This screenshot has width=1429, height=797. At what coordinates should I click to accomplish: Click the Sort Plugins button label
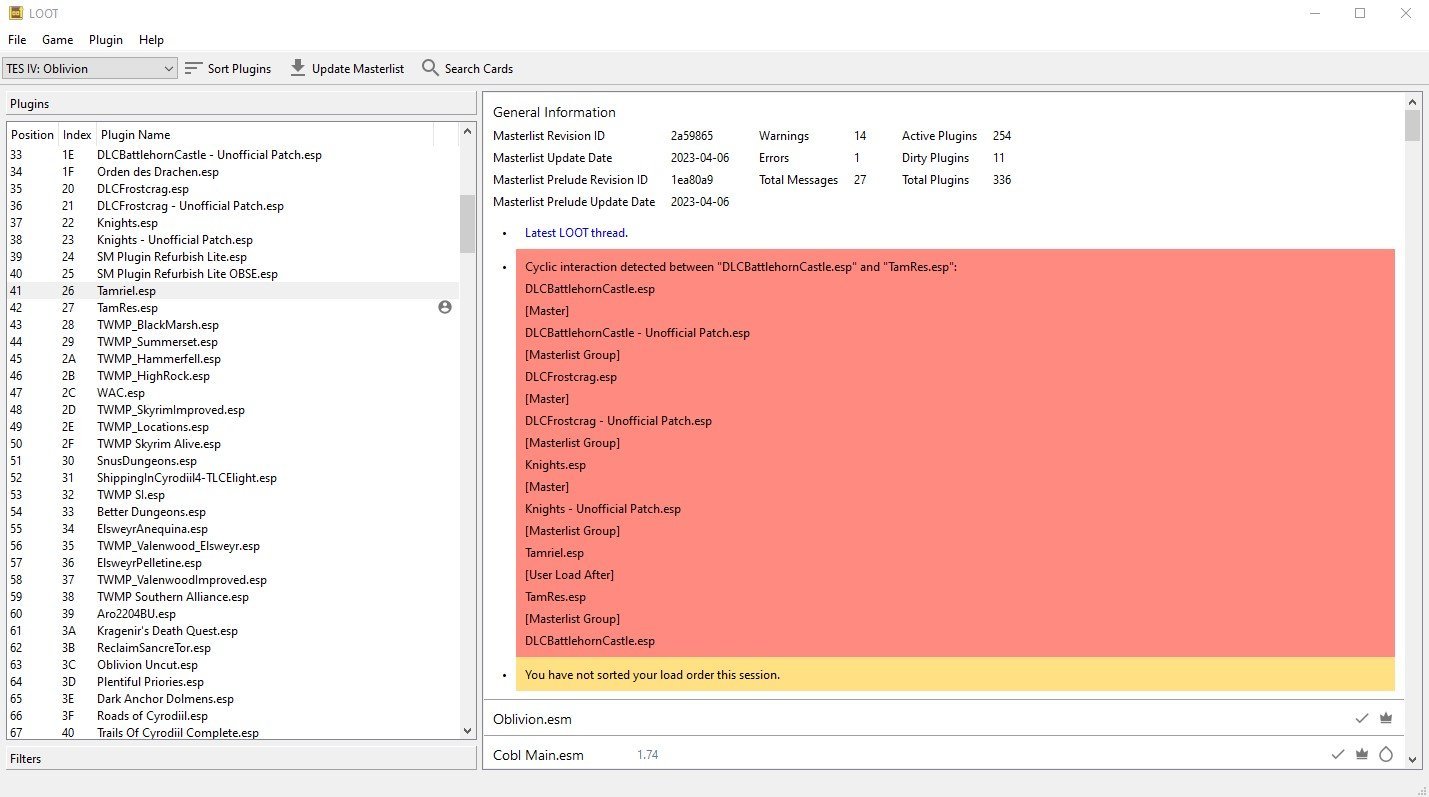click(239, 69)
